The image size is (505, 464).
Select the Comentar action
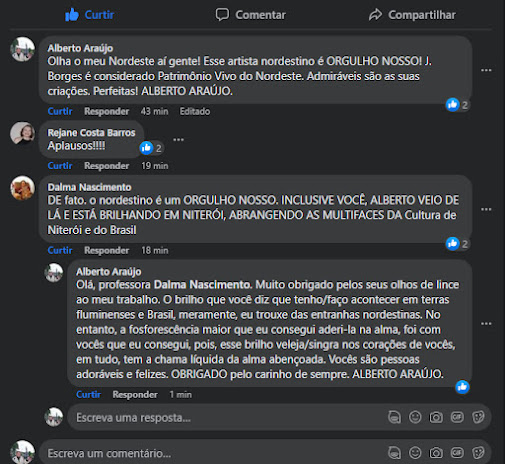click(x=251, y=15)
